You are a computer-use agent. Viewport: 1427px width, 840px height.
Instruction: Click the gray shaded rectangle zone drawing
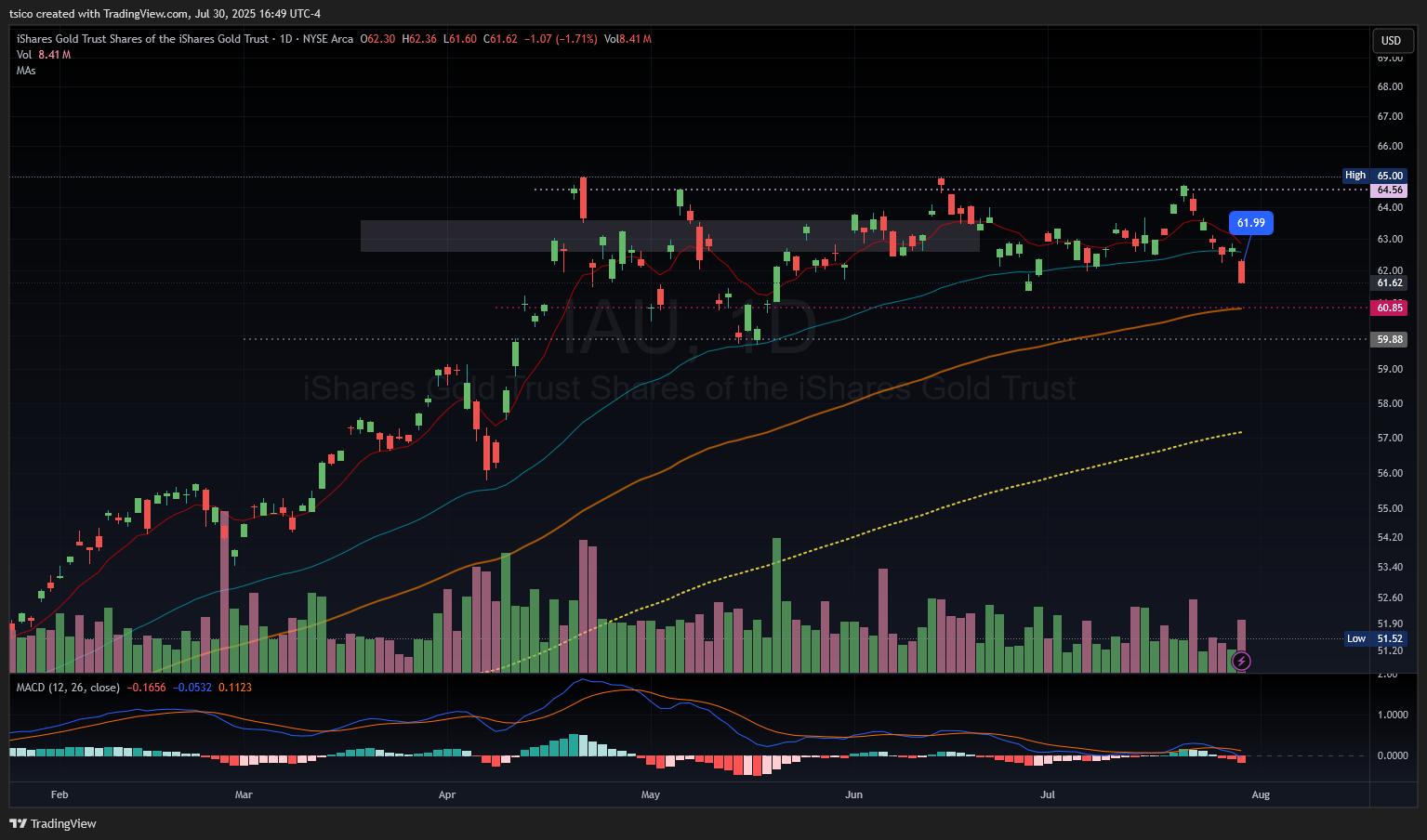669,236
